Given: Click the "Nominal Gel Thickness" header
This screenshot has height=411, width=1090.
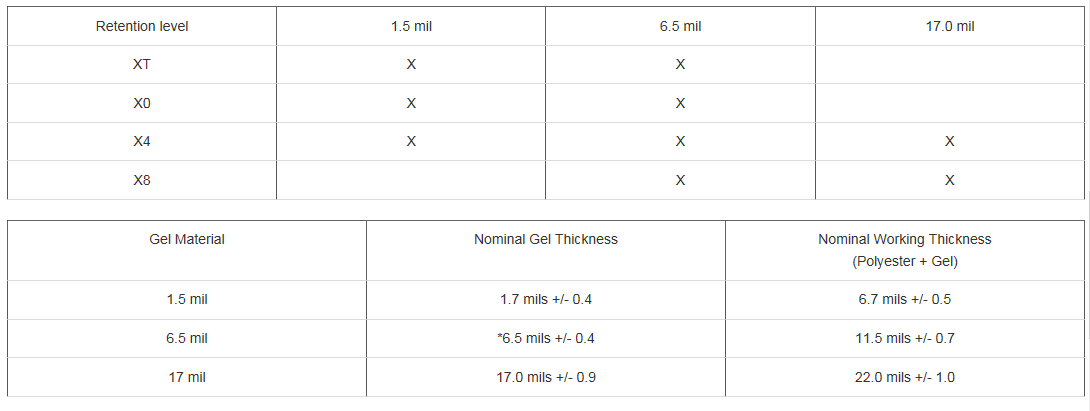Looking at the screenshot, I should click(546, 239).
